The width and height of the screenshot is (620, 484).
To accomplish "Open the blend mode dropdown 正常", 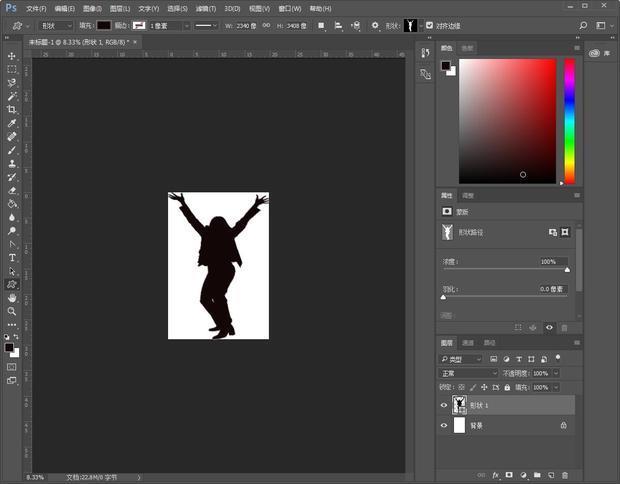I will (x=469, y=373).
